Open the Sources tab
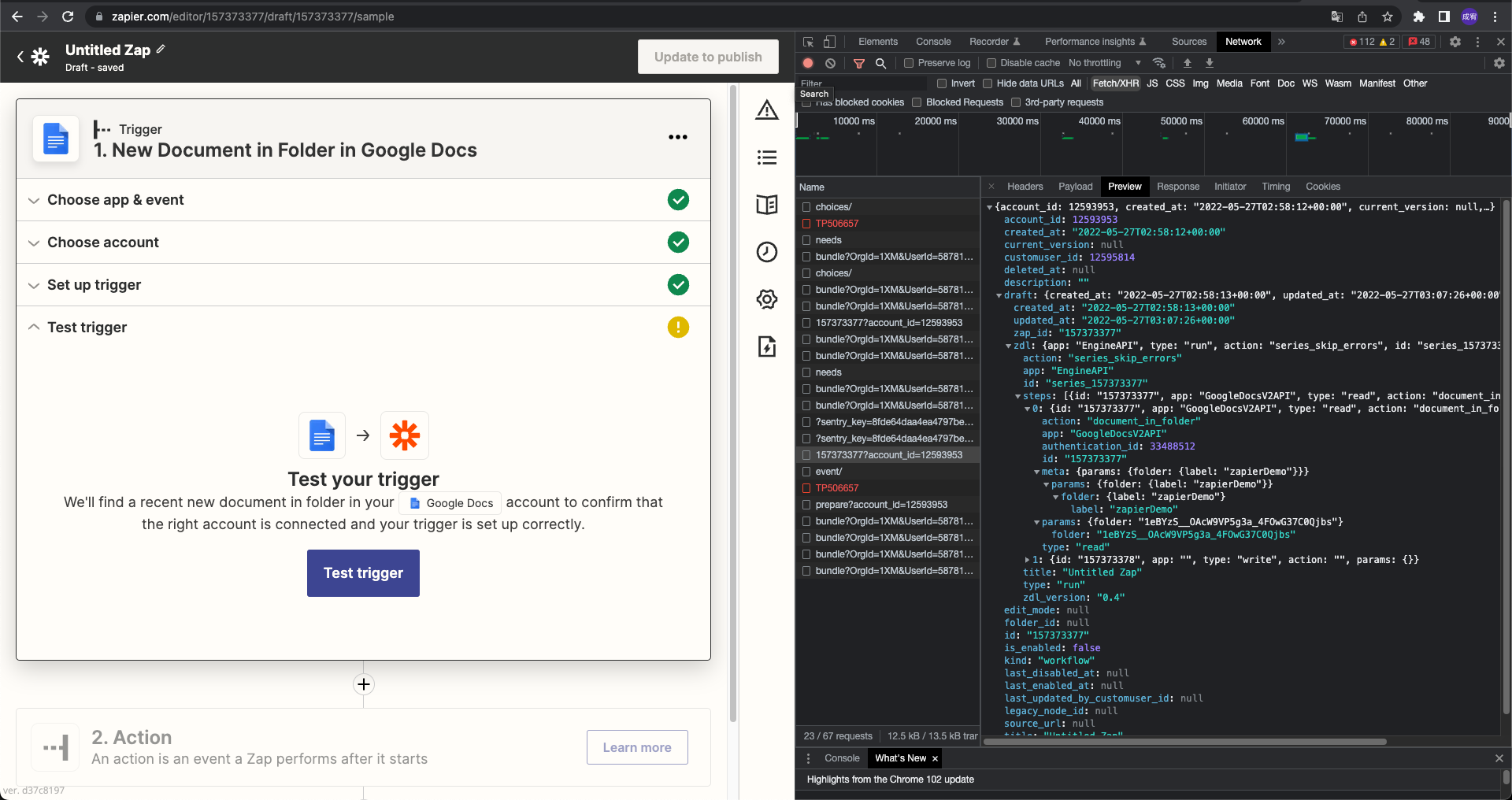Image resolution: width=1512 pixels, height=800 pixels. (1189, 42)
